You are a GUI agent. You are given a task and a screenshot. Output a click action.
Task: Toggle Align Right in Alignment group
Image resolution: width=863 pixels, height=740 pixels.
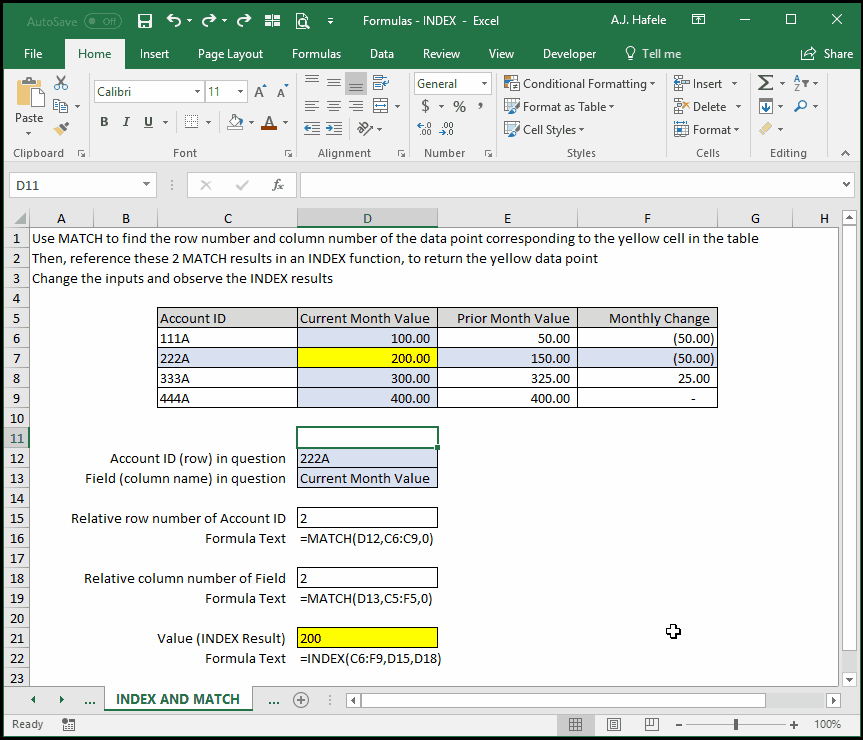[356, 106]
